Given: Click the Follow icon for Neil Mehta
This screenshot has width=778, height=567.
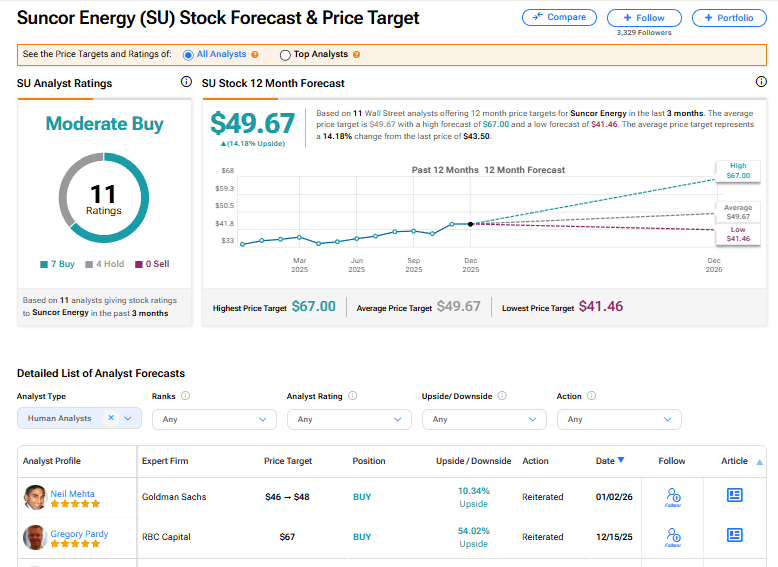Looking at the screenshot, I should [672, 496].
